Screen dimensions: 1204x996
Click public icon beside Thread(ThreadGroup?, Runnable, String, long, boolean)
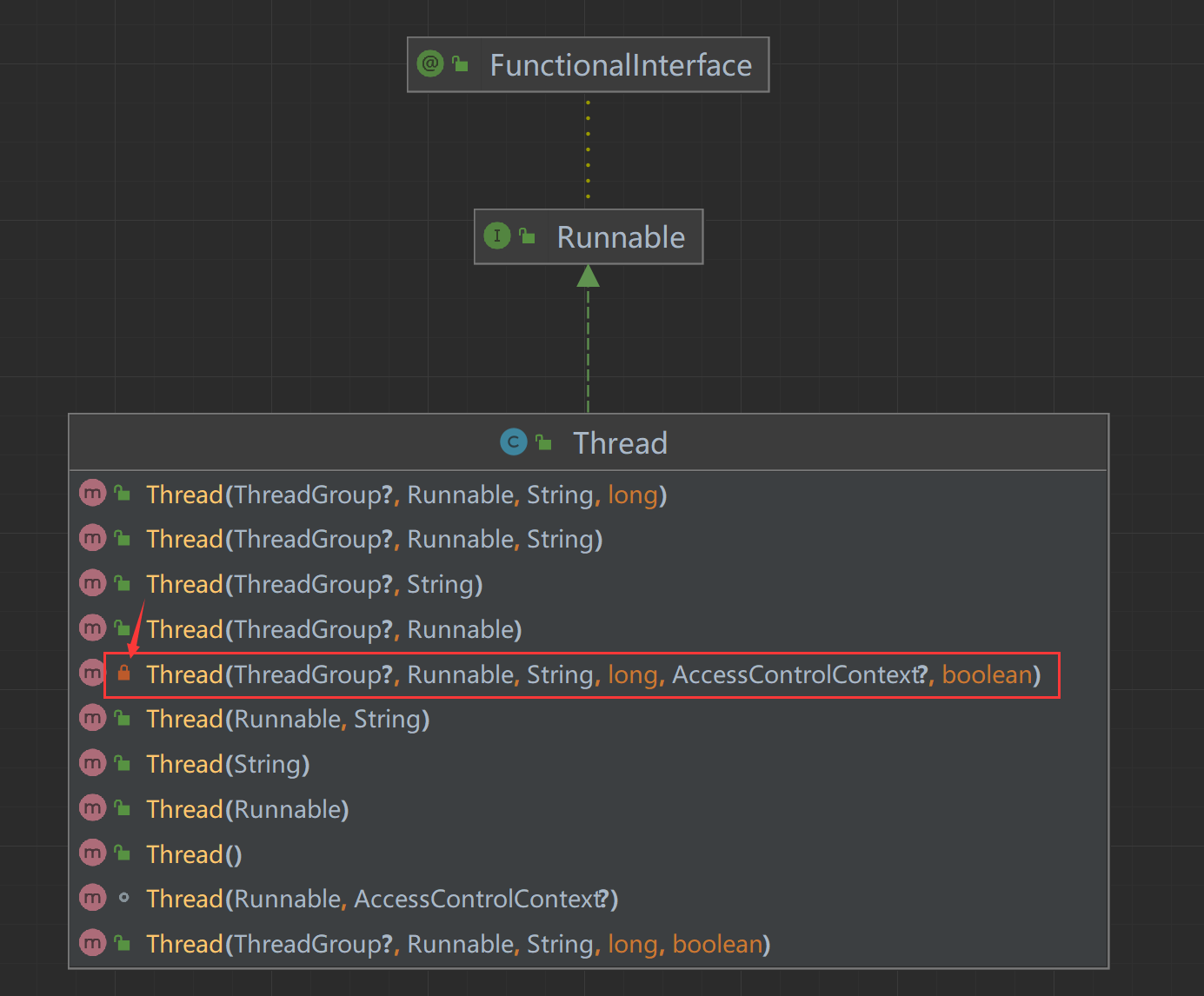click(123, 943)
